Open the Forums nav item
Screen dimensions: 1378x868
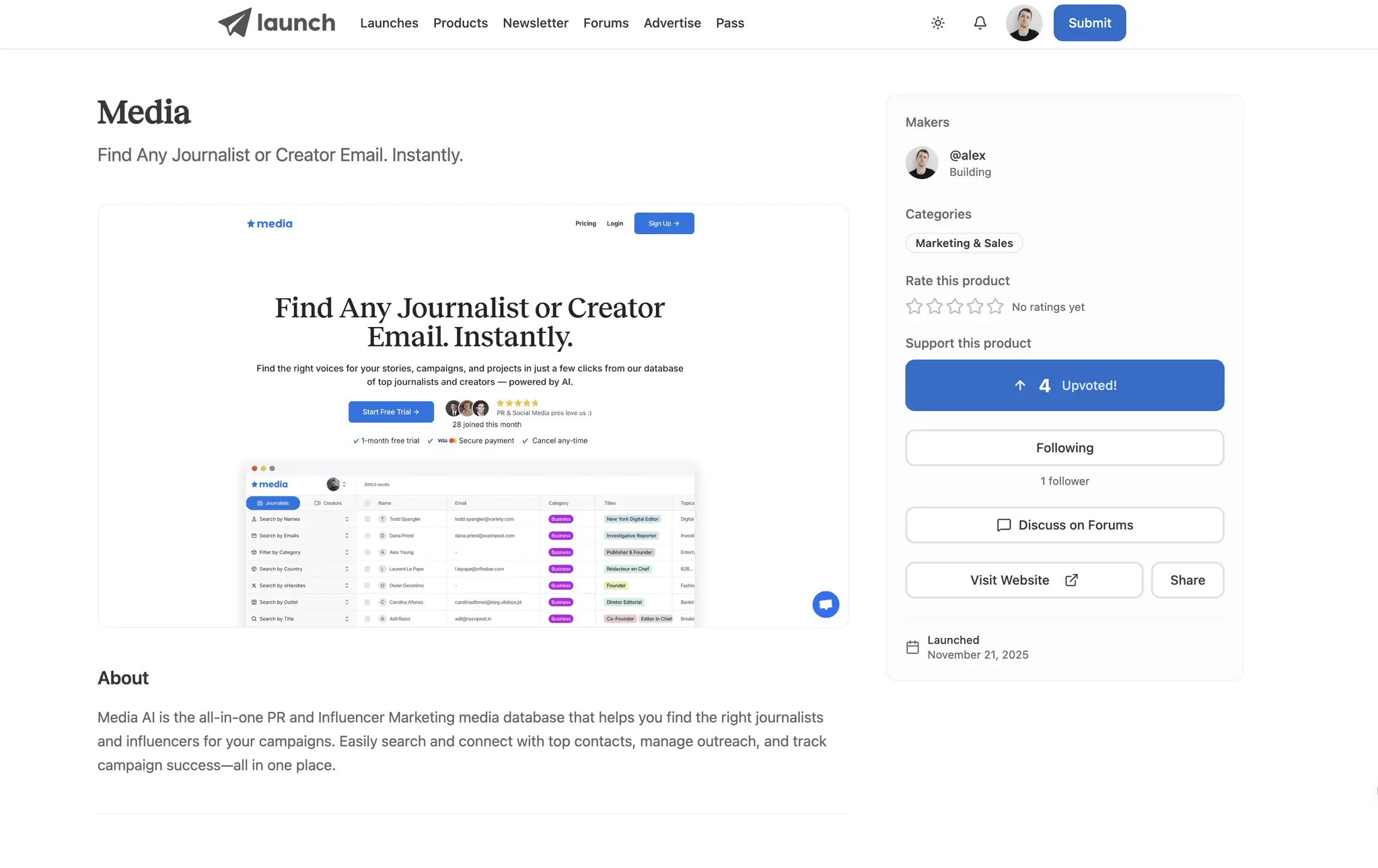point(606,23)
